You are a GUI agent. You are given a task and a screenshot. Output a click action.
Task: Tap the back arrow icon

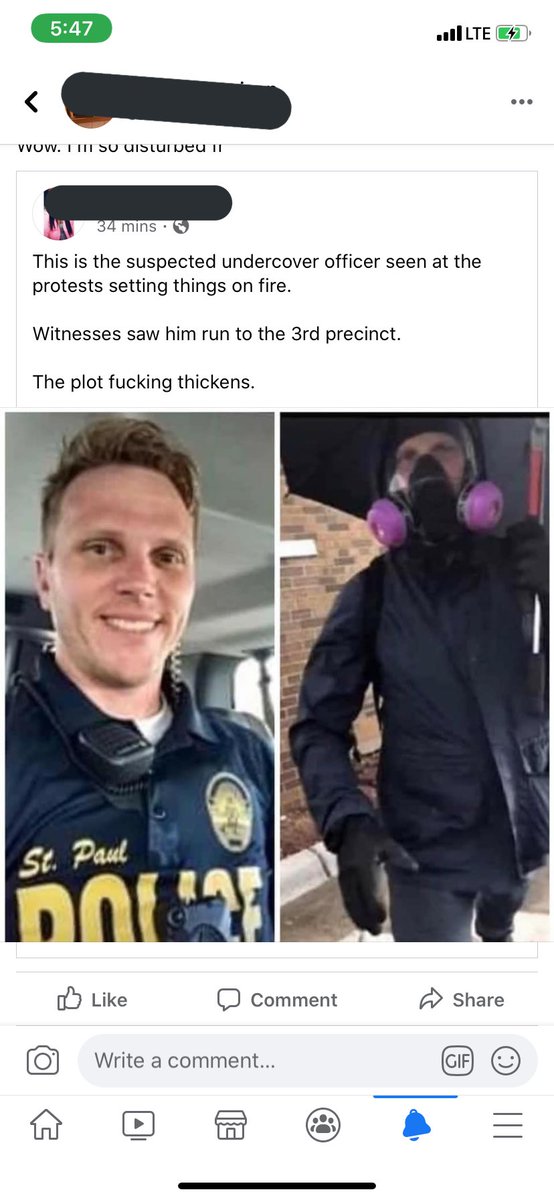[31, 101]
